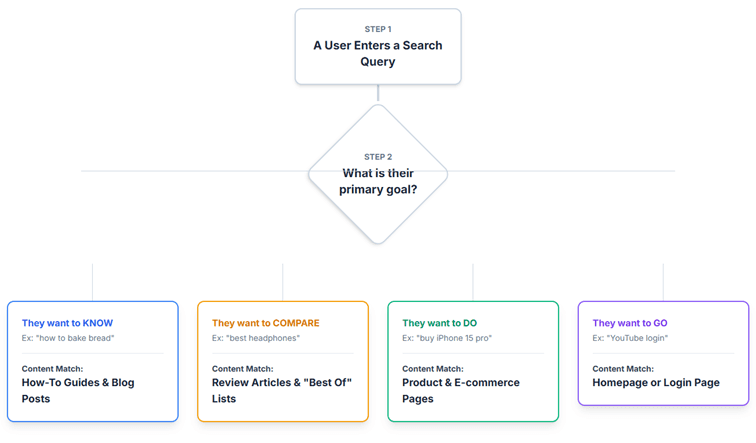Select the 'best headphones' example text

(x=256, y=338)
